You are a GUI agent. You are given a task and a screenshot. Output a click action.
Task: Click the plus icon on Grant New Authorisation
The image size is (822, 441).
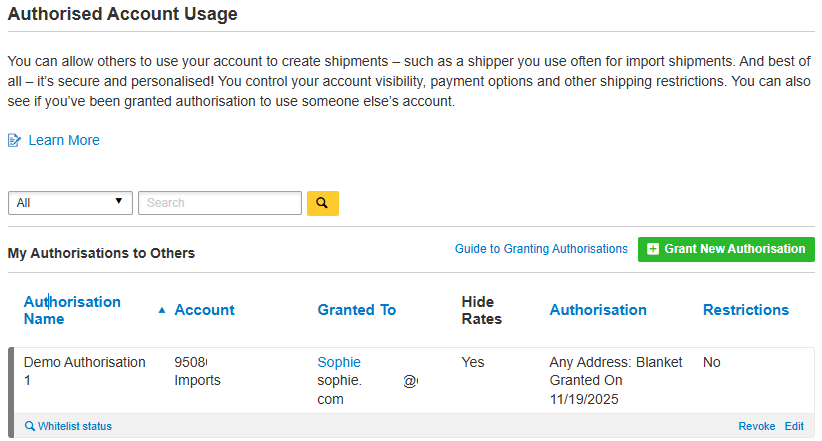[x=653, y=249]
